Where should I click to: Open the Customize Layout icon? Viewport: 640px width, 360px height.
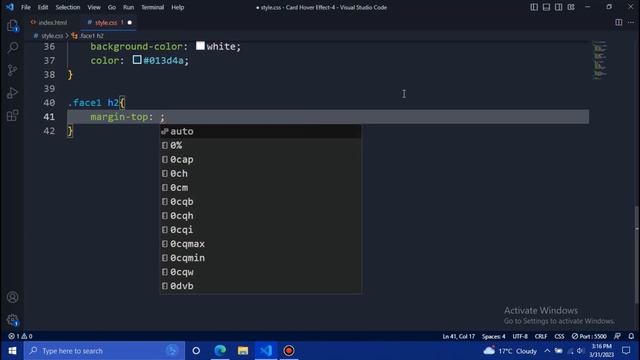(571, 7)
